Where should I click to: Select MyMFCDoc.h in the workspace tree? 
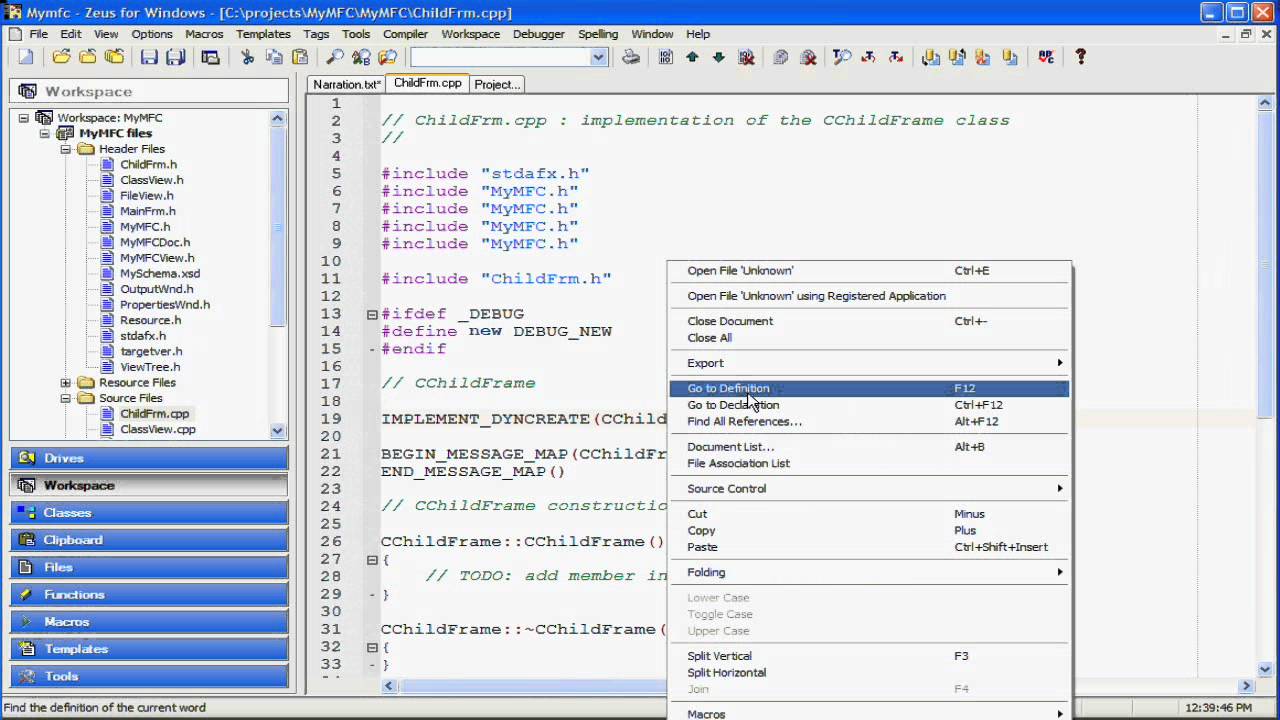pyautogui.click(x=155, y=242)
